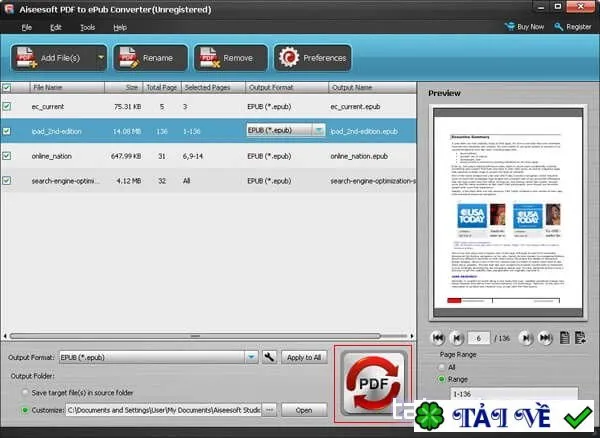Click the current page number field
This screenshot has width=600, height=438.
click(x=478, y=338)
